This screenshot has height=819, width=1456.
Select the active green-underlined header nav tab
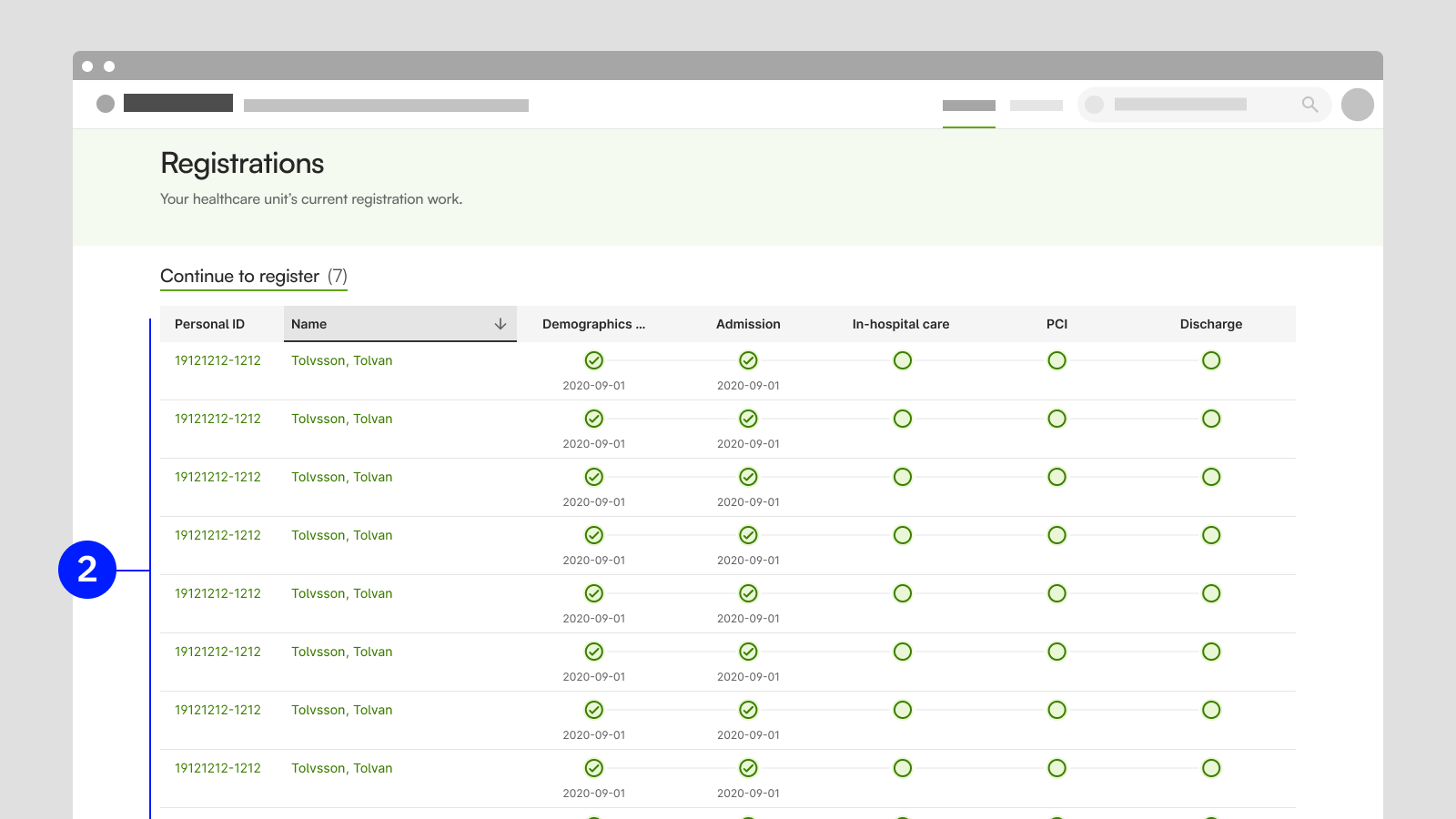(x=969, y=106)
